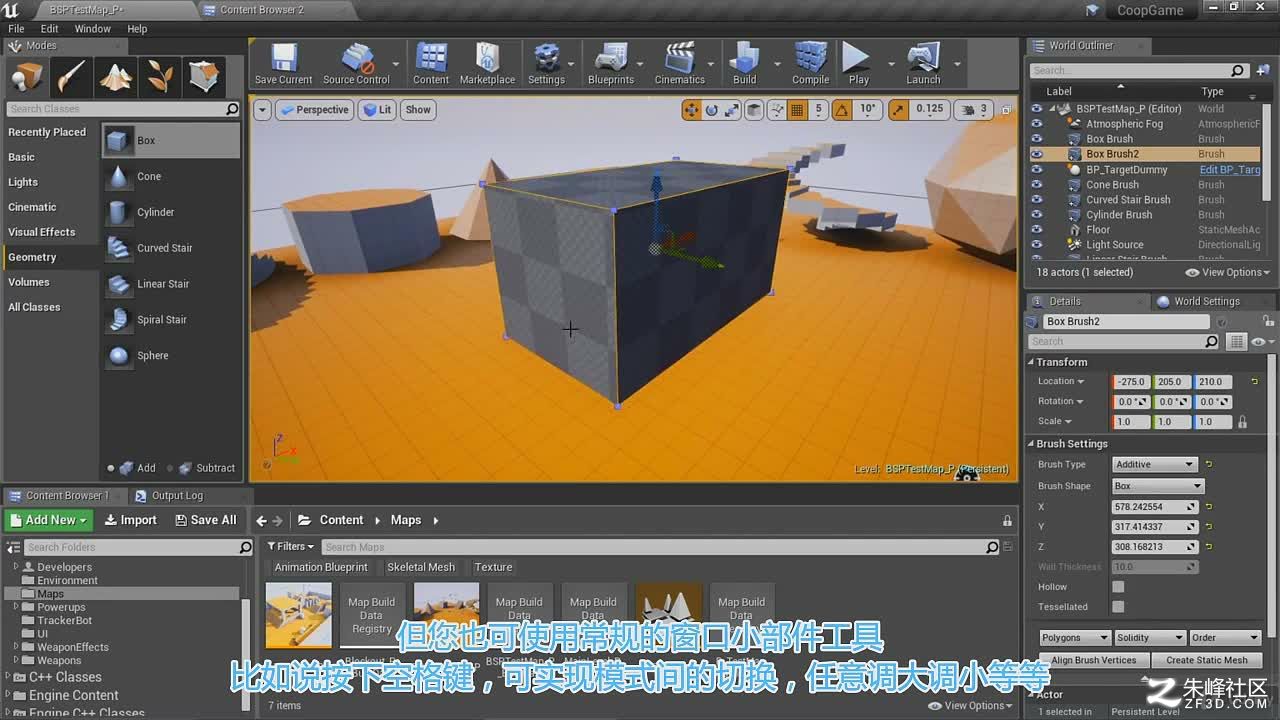Image resolution: width=1280 pixels, height=720 pixels.
Task: Enable the Tessellated checkbox
Action: [x=1118, y=607]
